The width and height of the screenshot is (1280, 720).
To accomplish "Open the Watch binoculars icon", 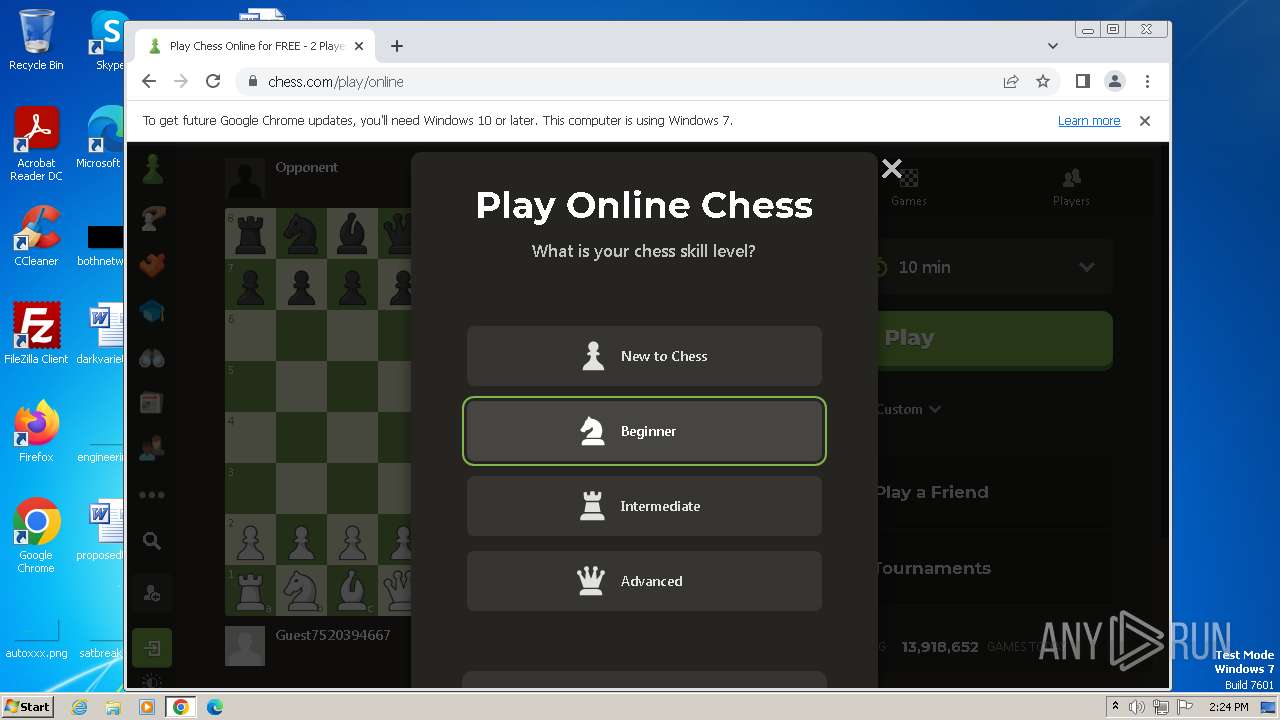I will (152, 358).
